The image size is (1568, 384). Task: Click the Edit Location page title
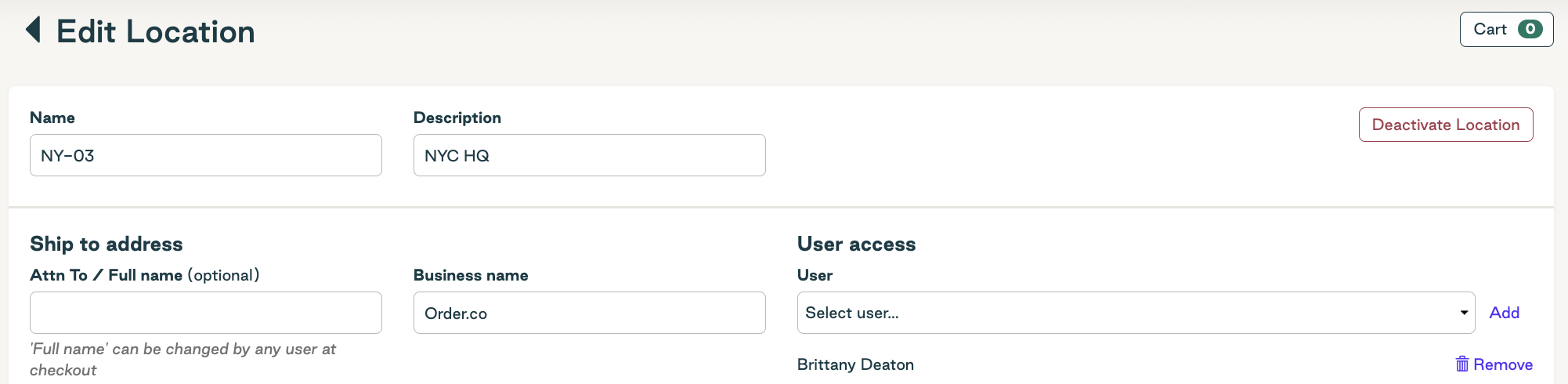156,31
